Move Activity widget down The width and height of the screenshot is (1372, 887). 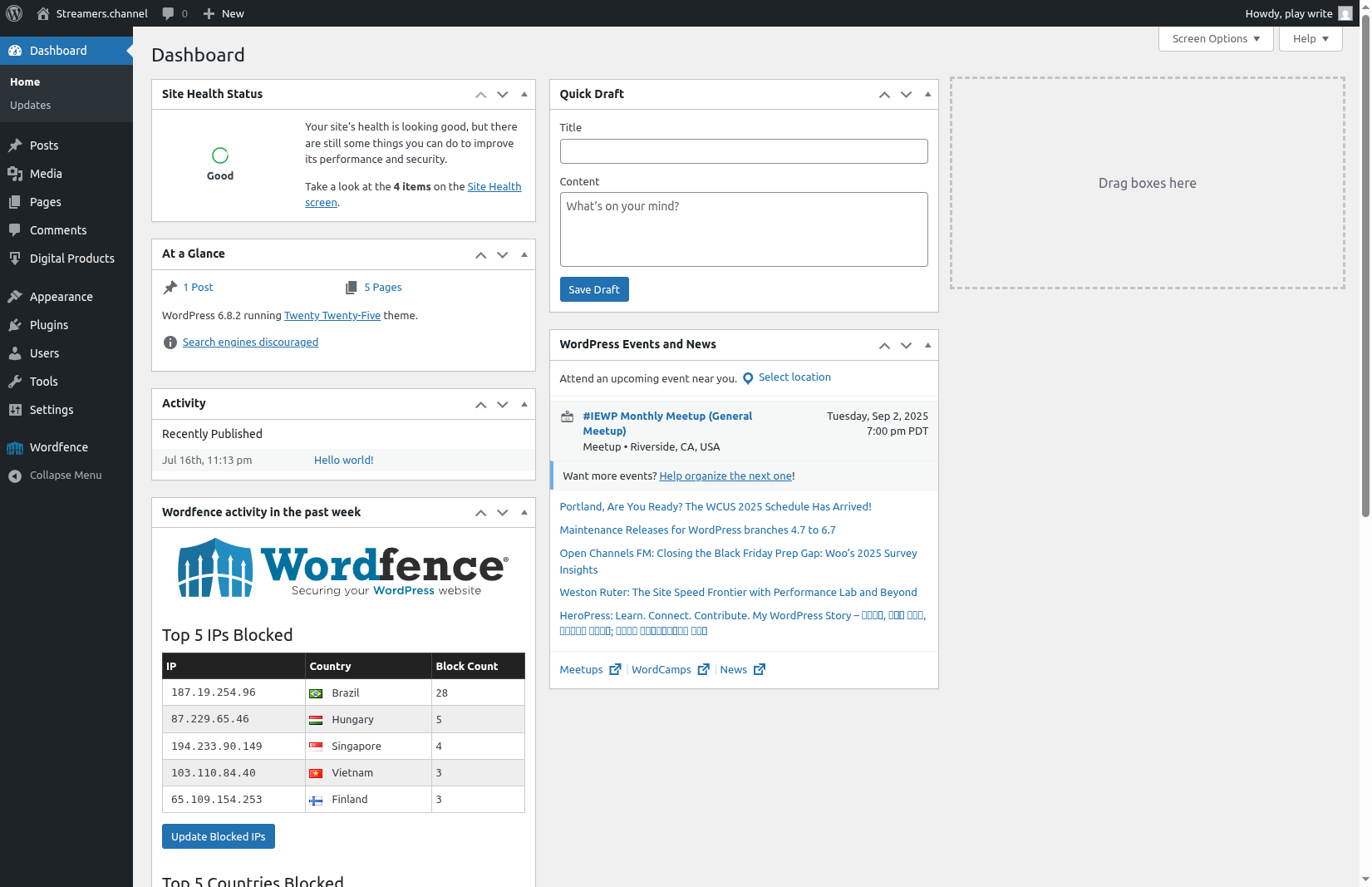point(502,404)
